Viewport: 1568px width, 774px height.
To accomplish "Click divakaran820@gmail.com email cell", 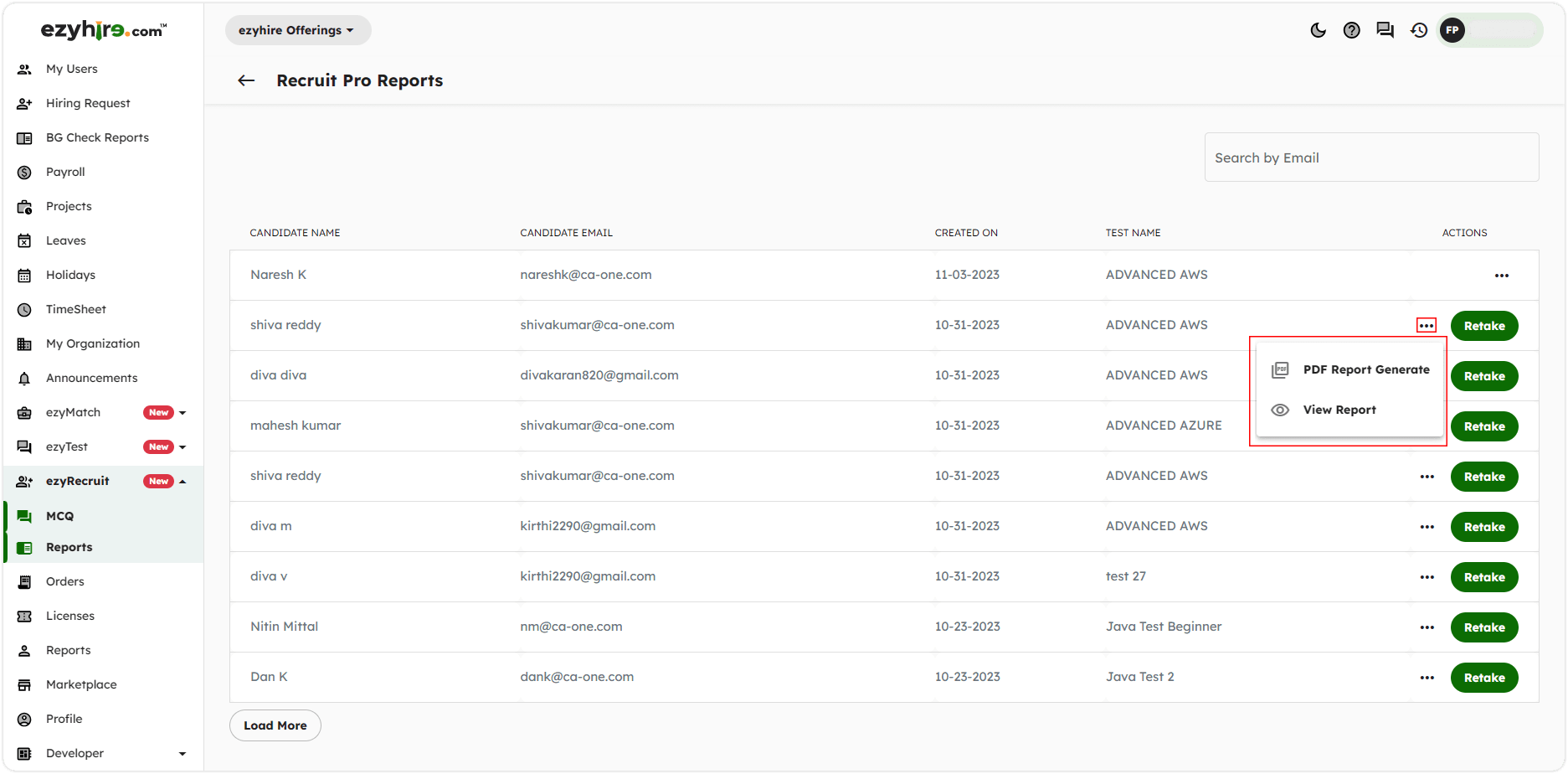I will pos(599,375).
